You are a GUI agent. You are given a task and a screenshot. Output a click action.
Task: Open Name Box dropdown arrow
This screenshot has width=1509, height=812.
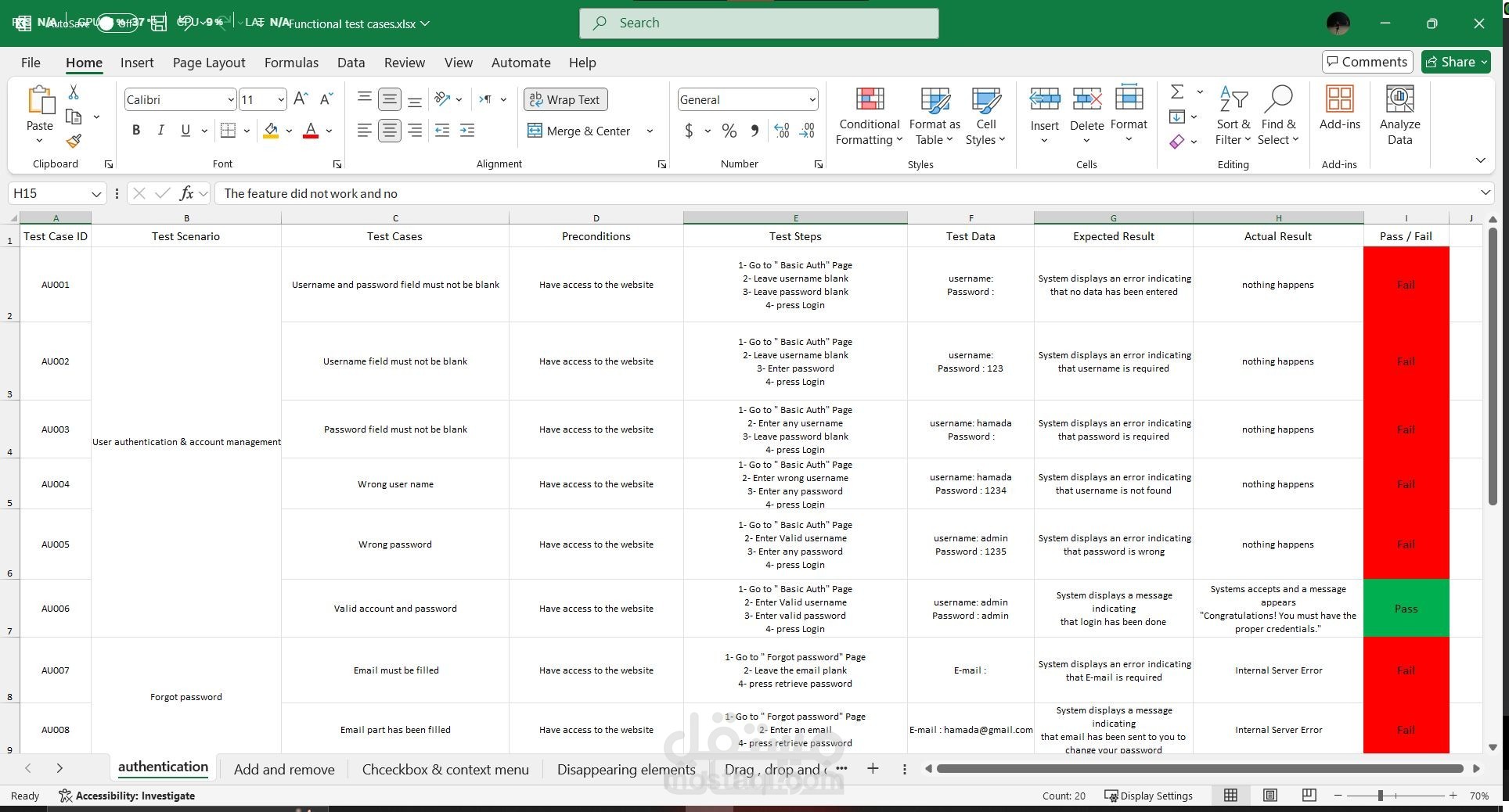tap(95, 193)
